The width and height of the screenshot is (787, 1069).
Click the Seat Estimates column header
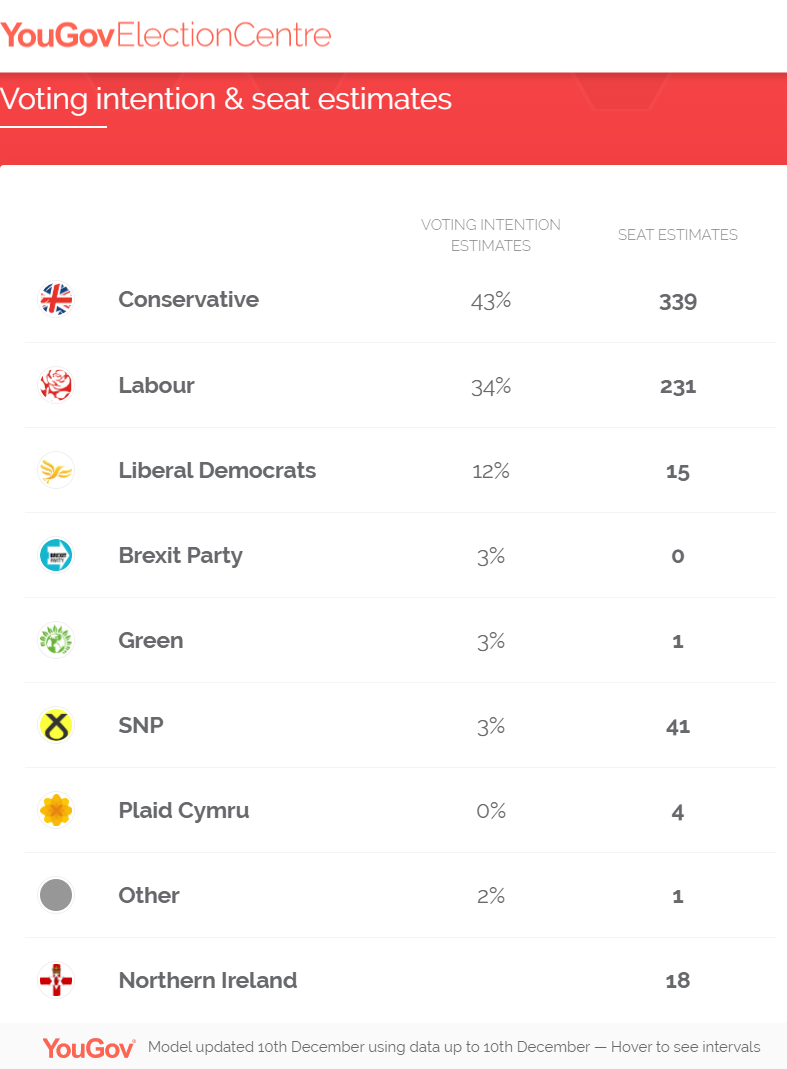point(678,235)
